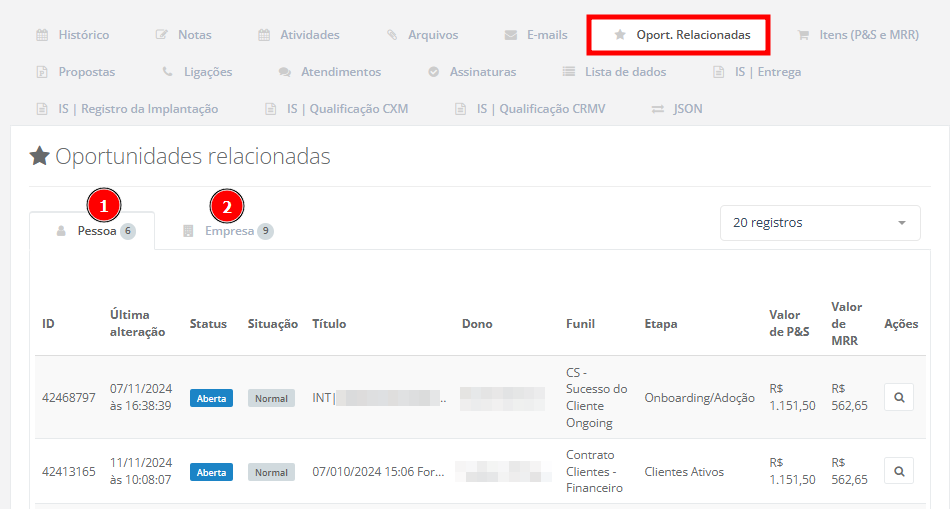Screen dimensions: 950x509
Task: Click magnifier icon for opportunity 42413165
Action: pyautogui.click(x=898, y=471)
